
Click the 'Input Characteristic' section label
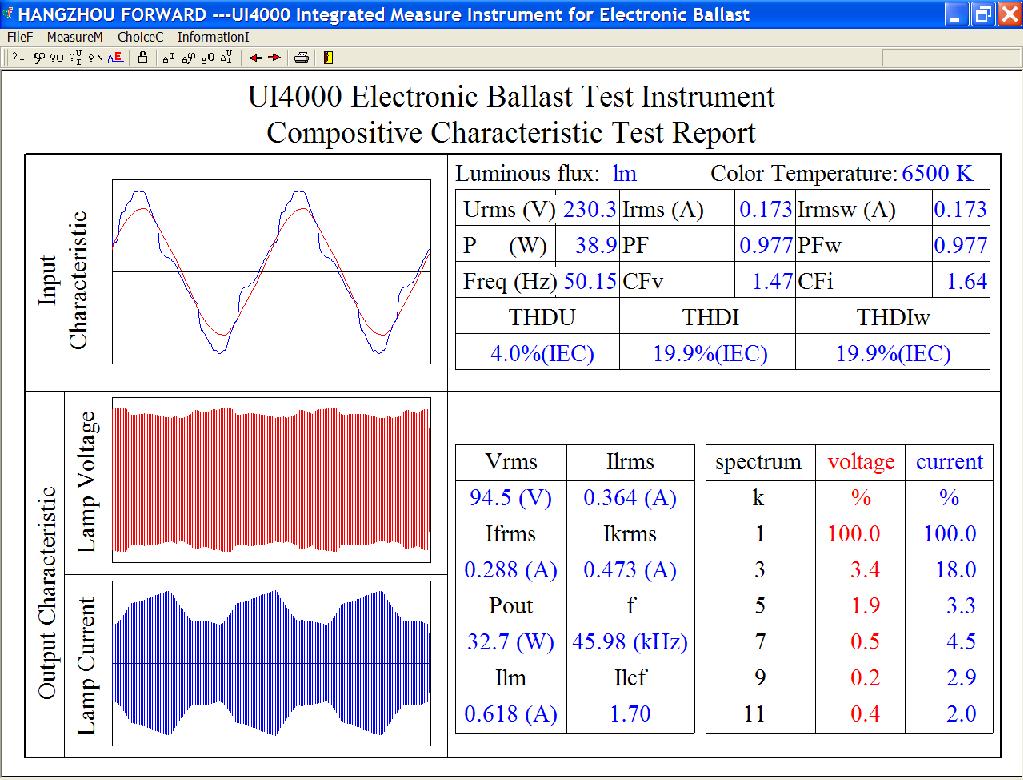pos(62,280)
